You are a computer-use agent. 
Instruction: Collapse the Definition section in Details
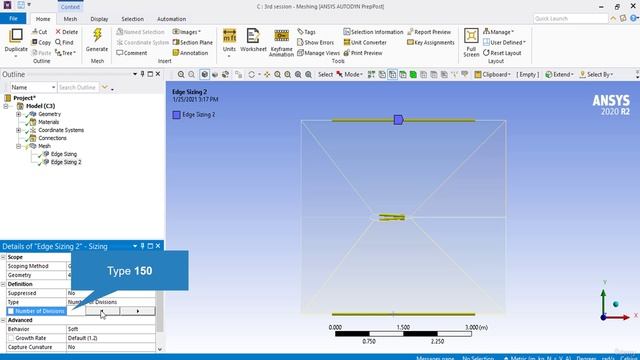3,284
